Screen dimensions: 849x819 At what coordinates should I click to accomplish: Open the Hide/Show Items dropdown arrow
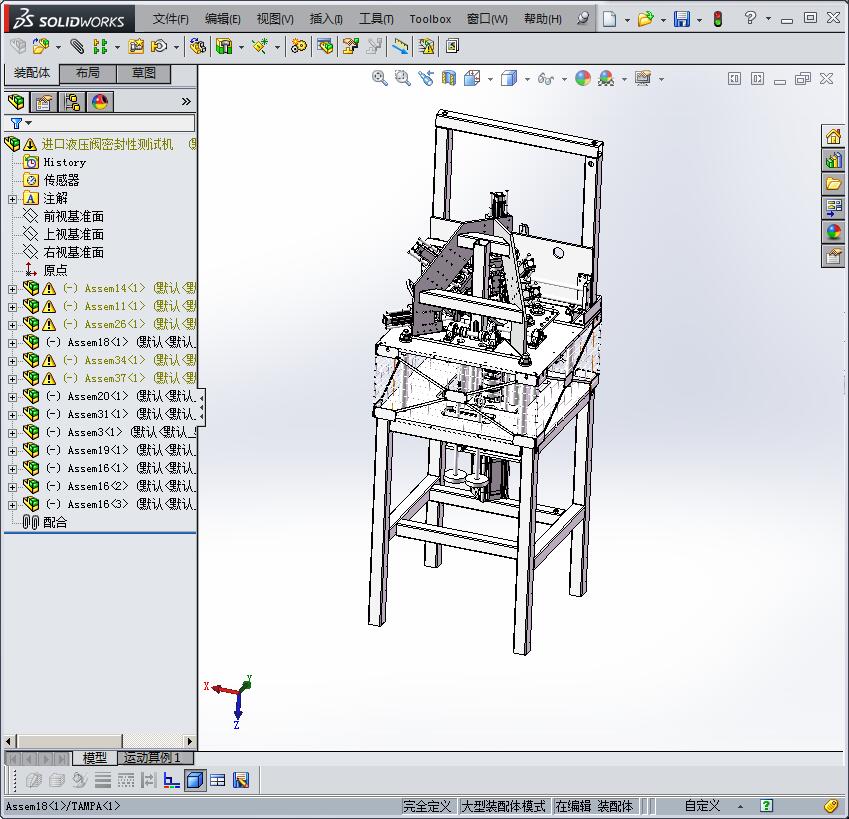pyautogui.click(x=564, y=80)
